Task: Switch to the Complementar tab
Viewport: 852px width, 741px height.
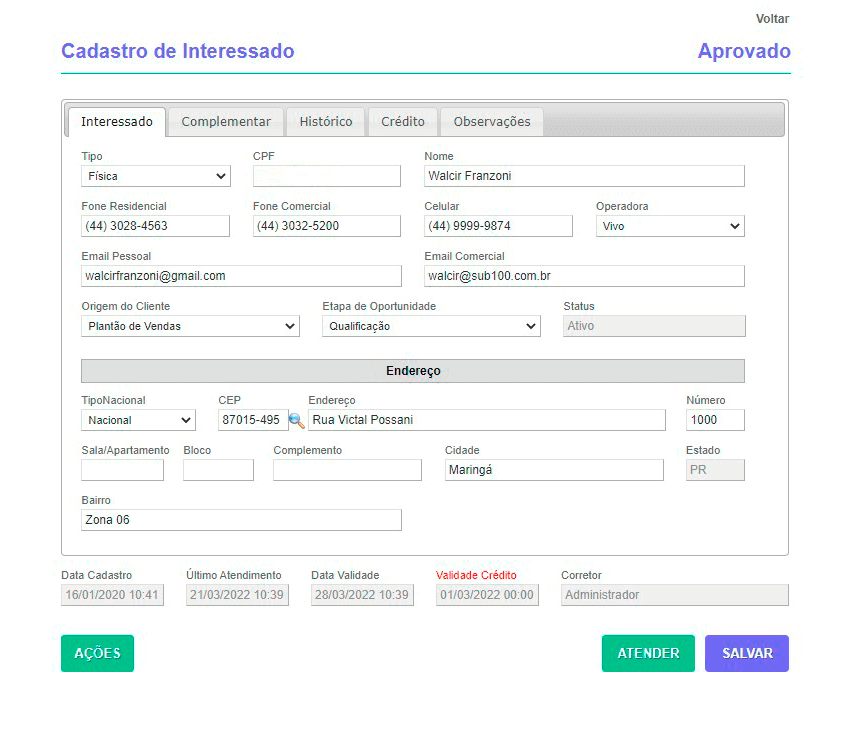Action: (x=225, y=121)
